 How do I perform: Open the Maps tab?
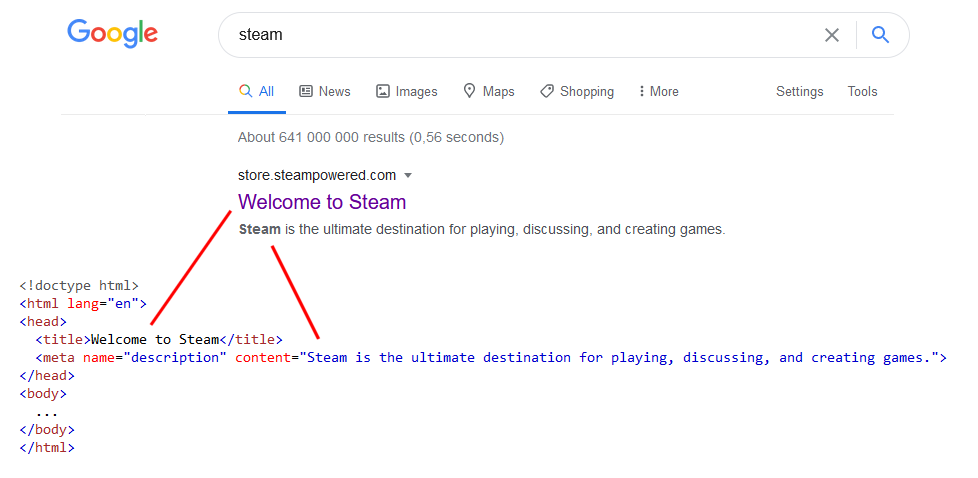(x=488, y=92)
